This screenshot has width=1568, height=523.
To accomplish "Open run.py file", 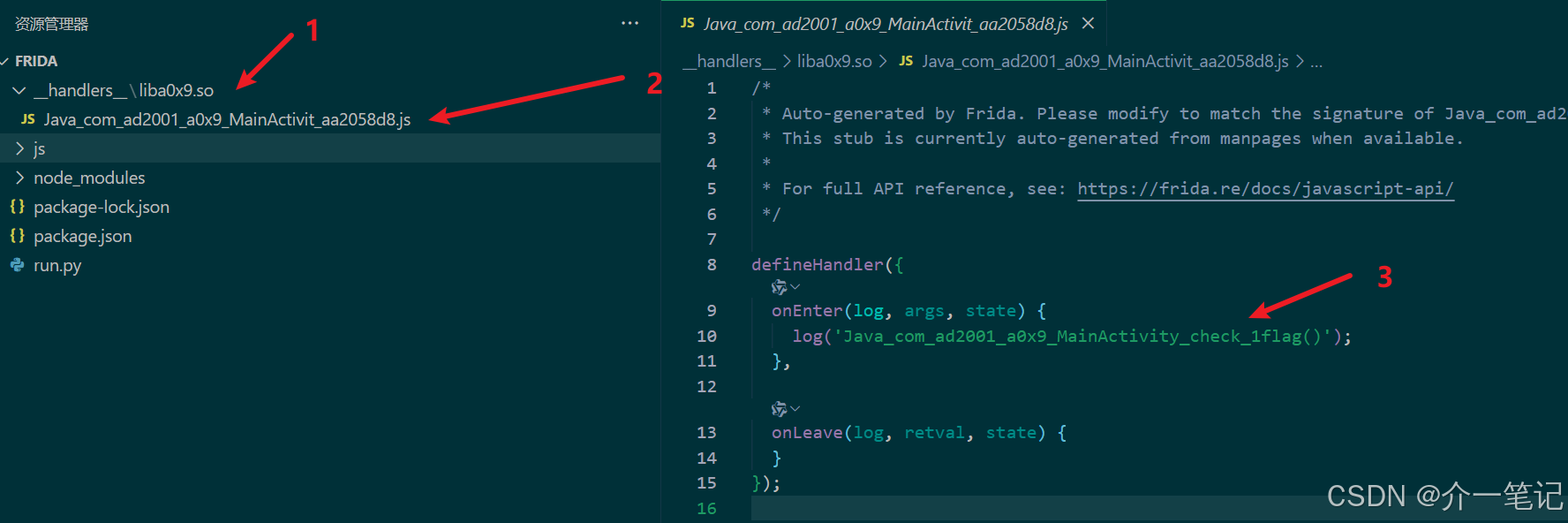I will click(57, 265).
